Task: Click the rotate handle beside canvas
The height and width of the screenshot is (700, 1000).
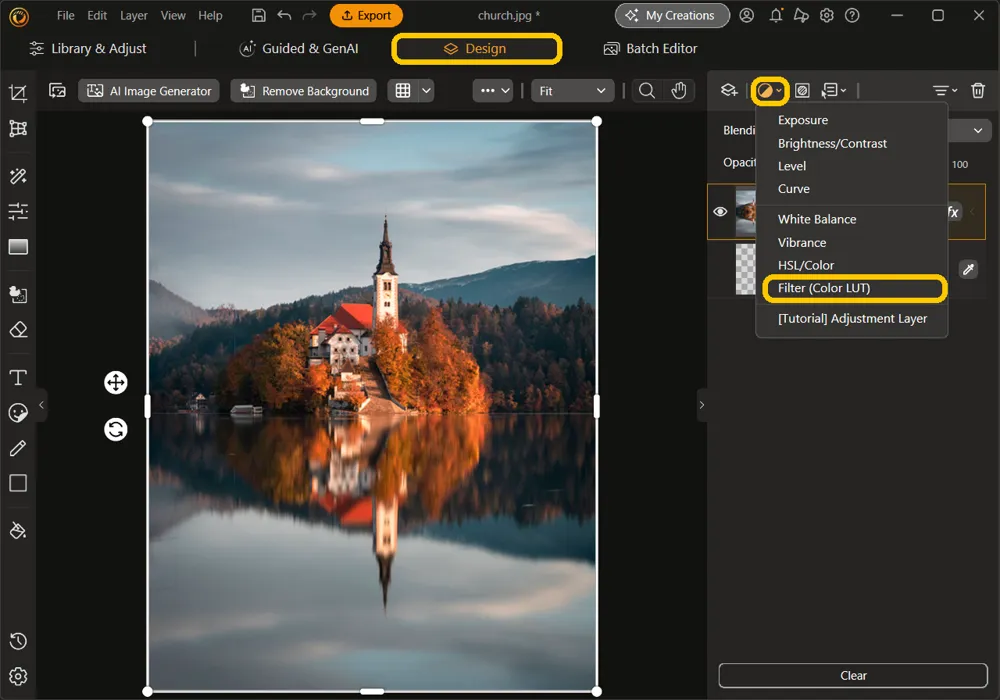Action: 115,430
